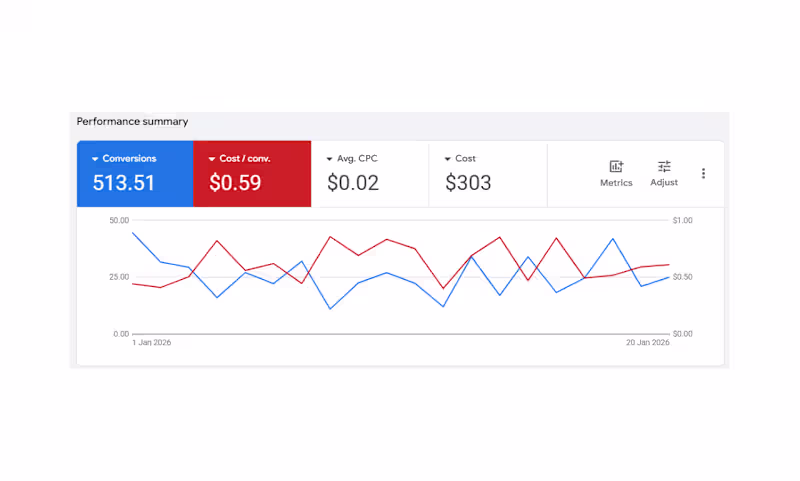800x481 pixels.
Task: Expand the Cost metric dropdown arrow
Action: [447, 159]
